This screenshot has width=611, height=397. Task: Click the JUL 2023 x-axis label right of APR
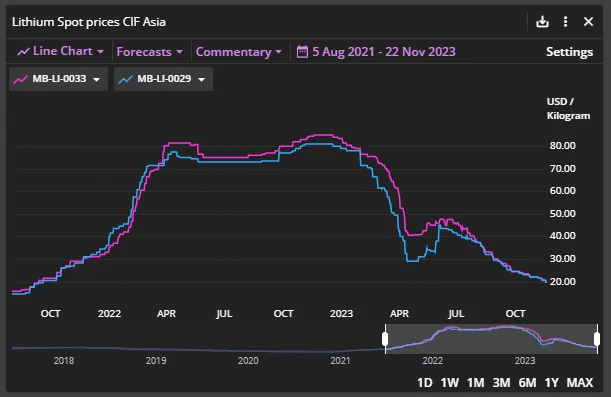456,314
